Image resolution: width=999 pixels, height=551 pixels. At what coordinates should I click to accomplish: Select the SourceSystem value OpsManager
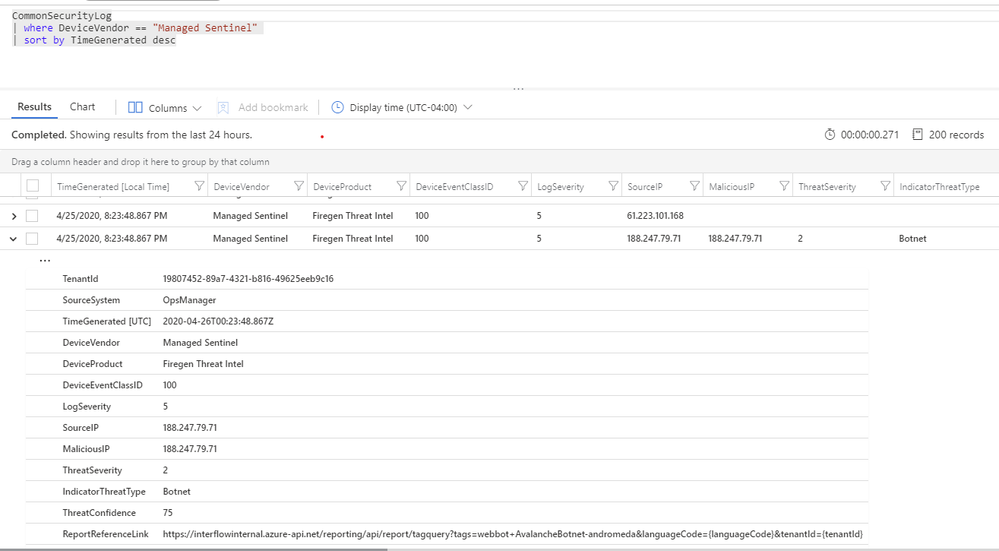(x=189, y=300)
